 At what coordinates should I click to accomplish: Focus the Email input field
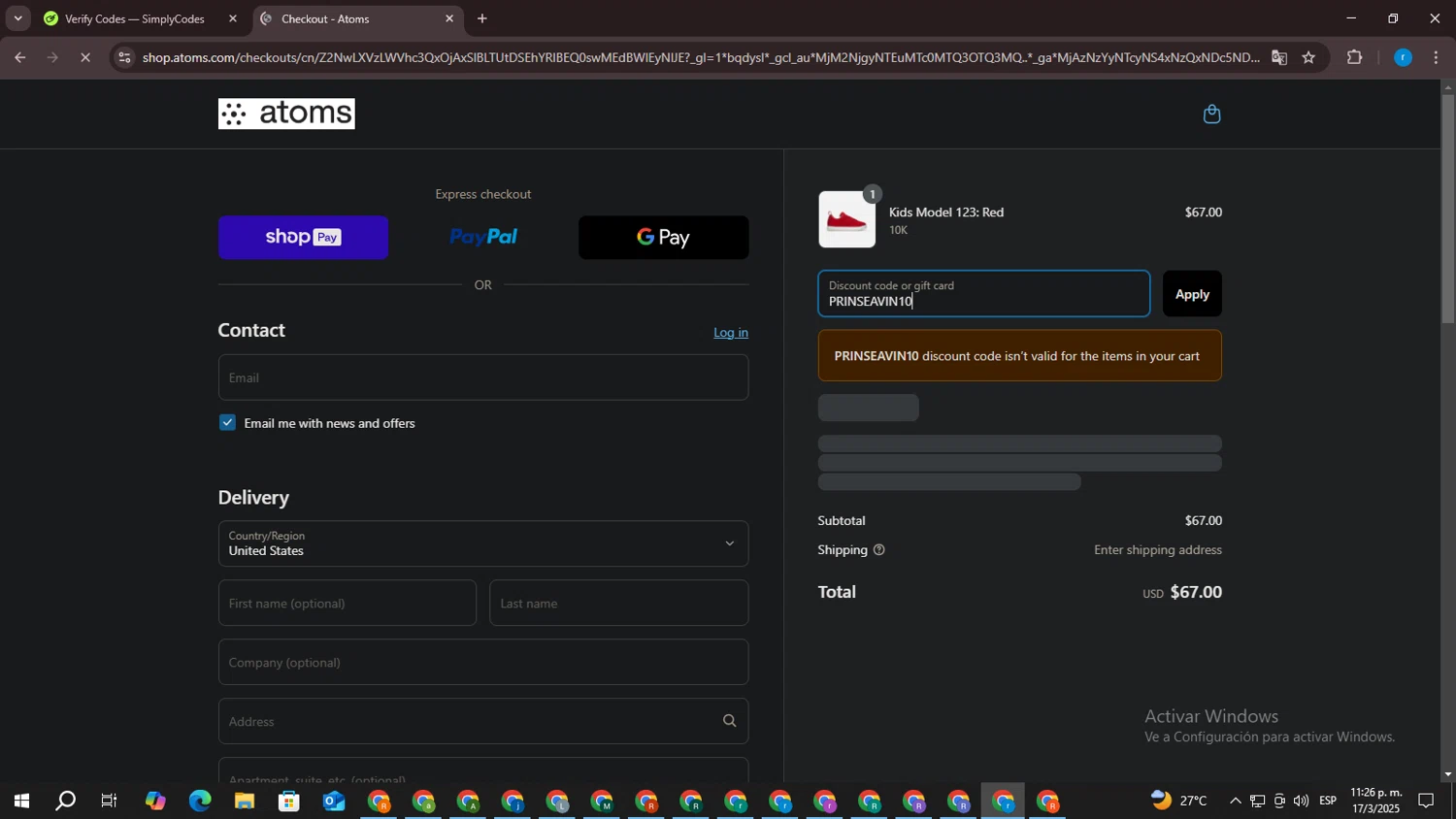coord(483,377)
